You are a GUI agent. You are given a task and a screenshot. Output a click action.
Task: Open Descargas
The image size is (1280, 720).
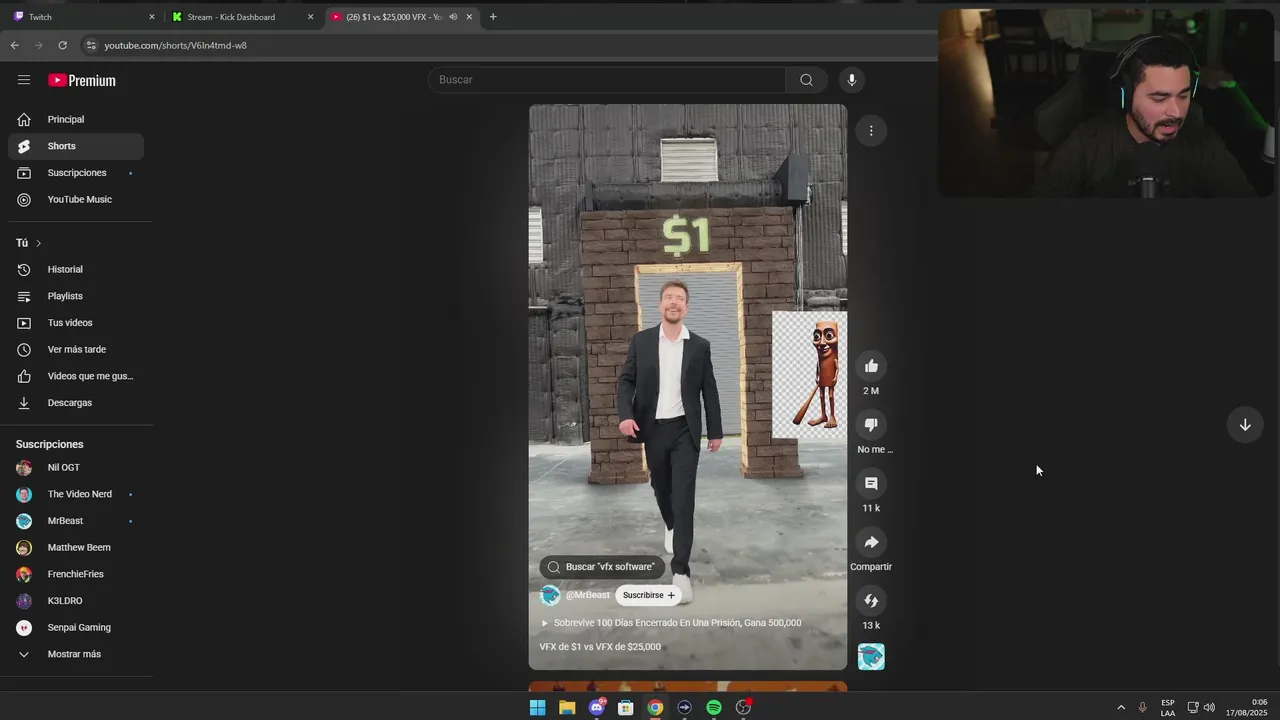(76, 403)
